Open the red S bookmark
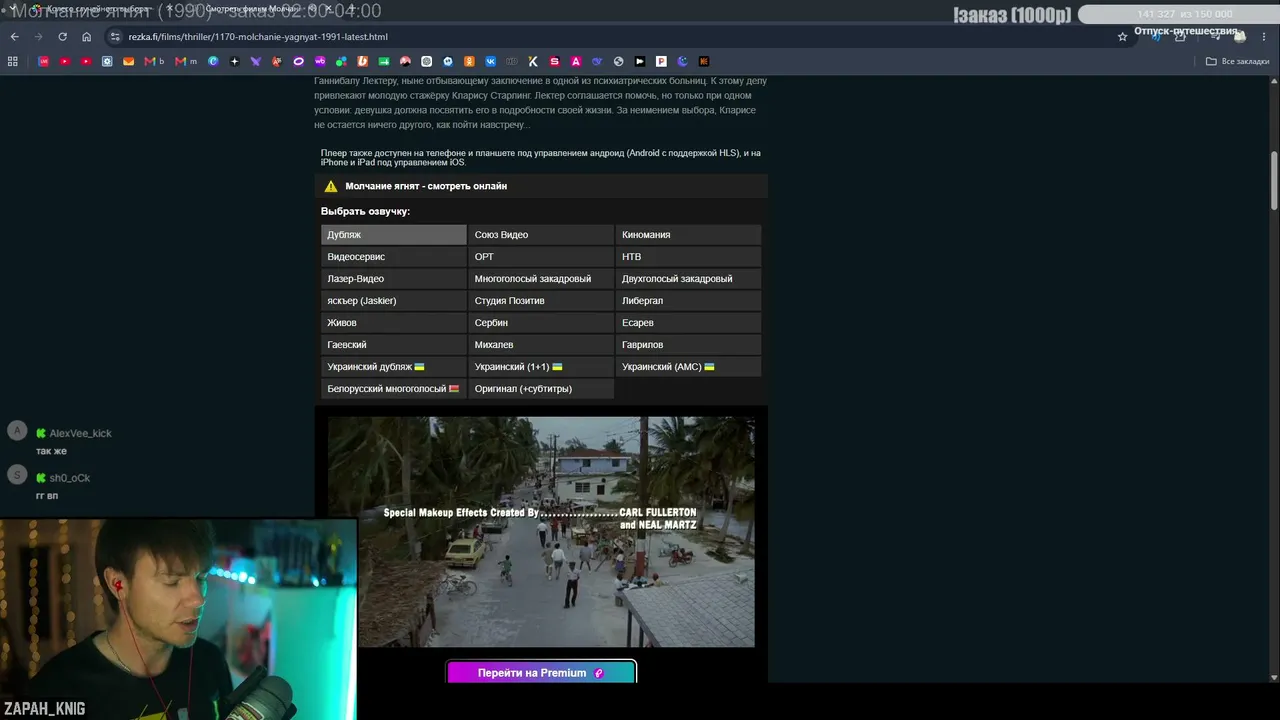The image size is (1280, 720). 554,61
